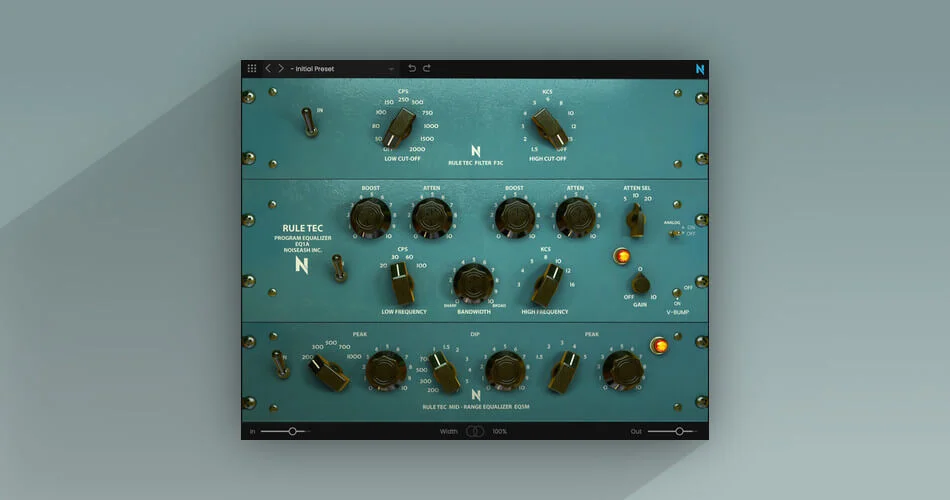
Task: Click the right Peak gain knob
Action: click(622, 370)
